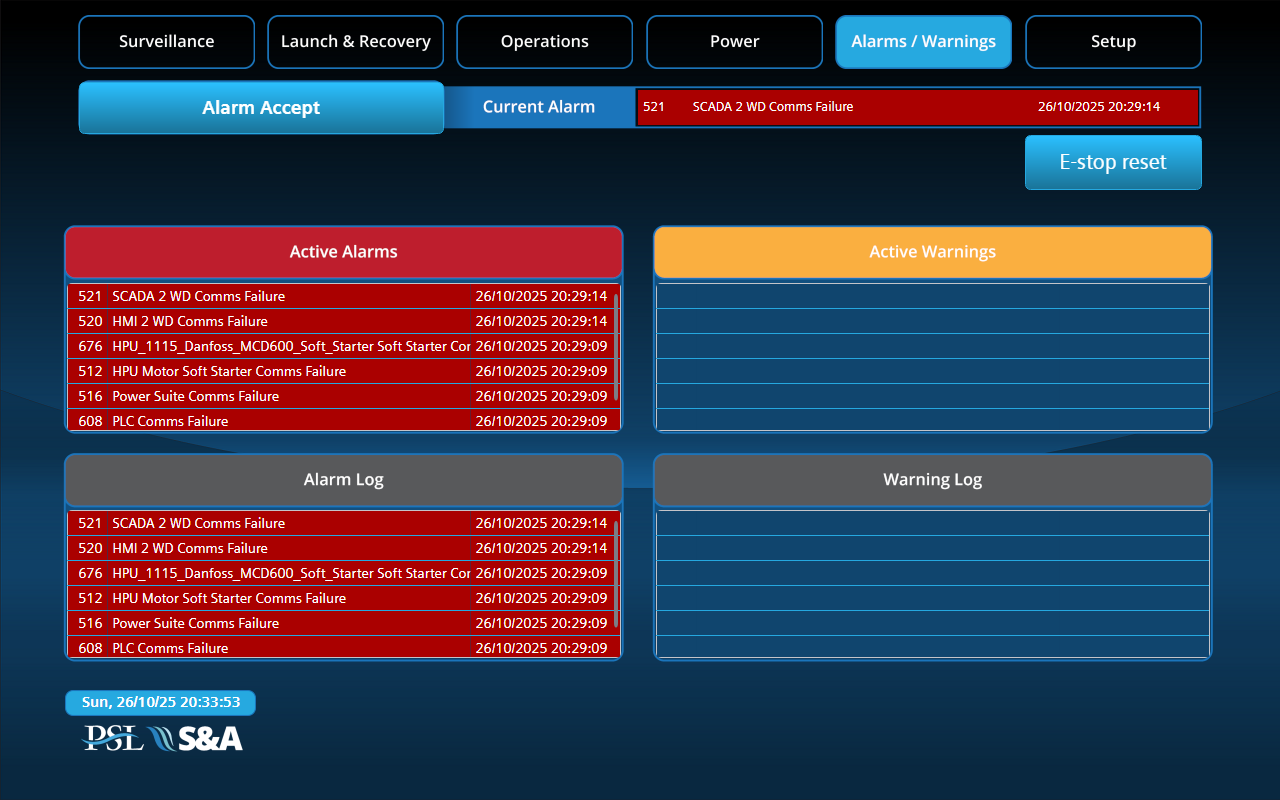Click the E-stop reset button
1280x800 pixels.
pos(1113,162)
